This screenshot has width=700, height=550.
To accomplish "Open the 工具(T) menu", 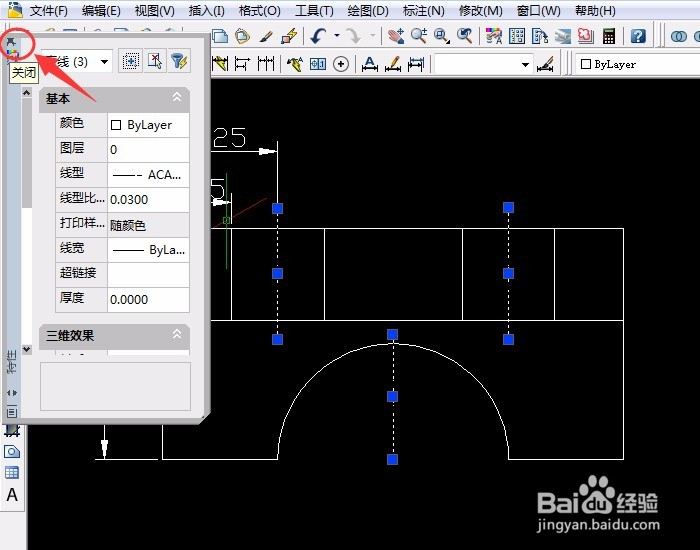I will pos(314,10).
